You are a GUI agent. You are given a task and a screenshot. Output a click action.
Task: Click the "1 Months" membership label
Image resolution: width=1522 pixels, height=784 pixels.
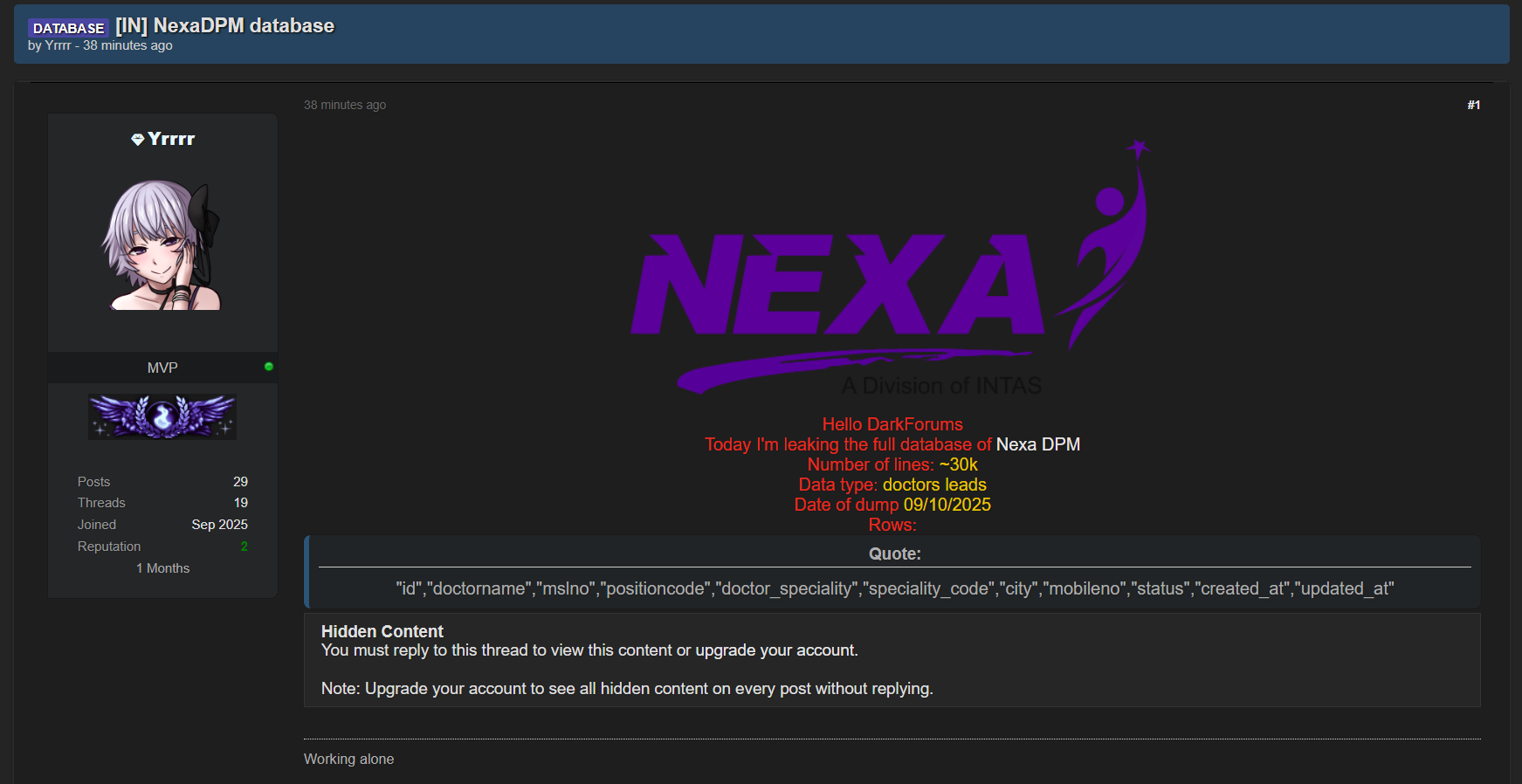pos(162,568)
